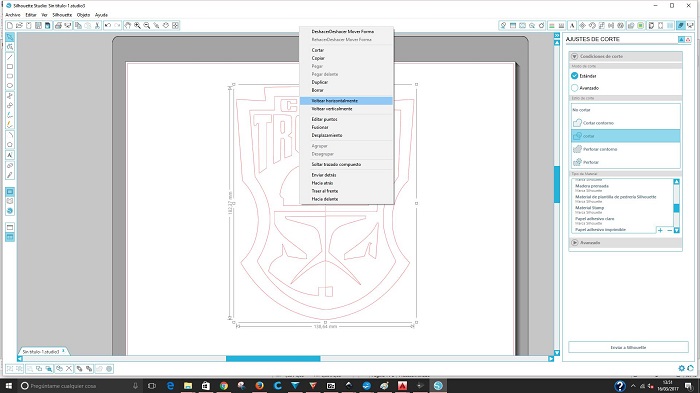This screenshot has width=700, height=393.
Task: Choose the Perforar contorno cut style
Action: pyautogui.click(x=625, y=149)
